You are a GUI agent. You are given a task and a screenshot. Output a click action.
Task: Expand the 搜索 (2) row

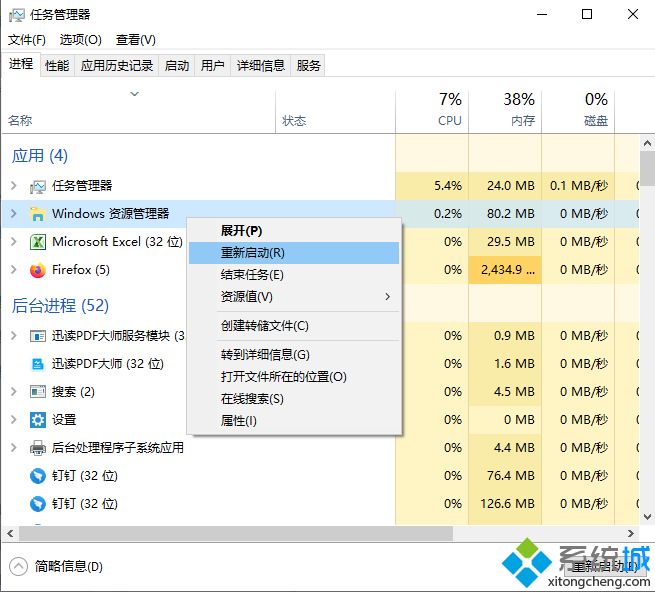coord(13,391)
